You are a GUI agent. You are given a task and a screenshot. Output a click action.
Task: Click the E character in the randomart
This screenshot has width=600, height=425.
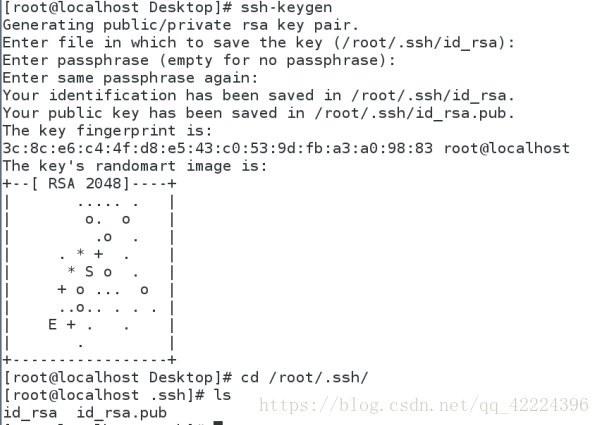[x=52, y=324]
